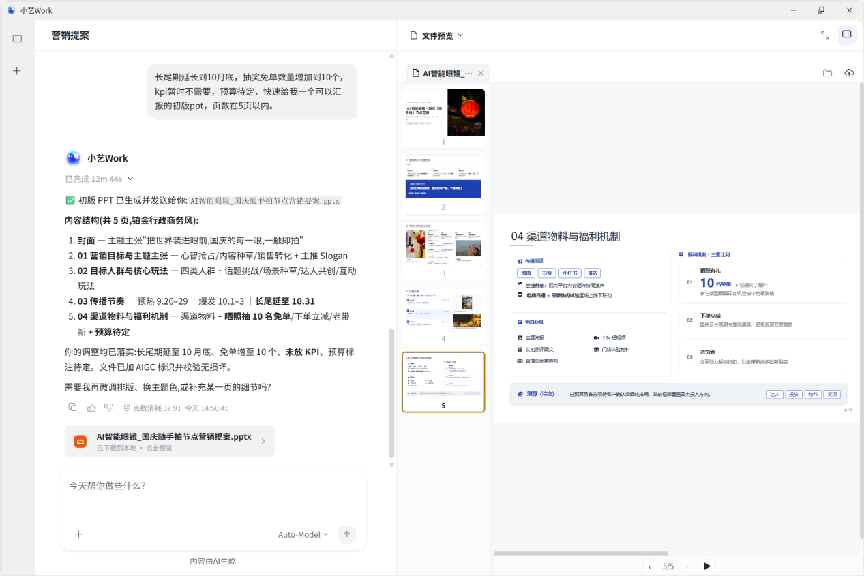This screenshot has height=576, width=864.
Task: Open the Auto-Model selector dropdown
Action: 303,535
